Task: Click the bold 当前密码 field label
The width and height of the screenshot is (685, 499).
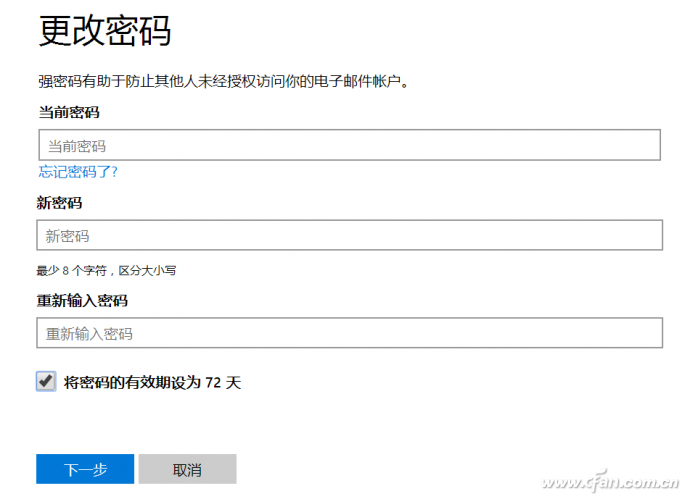Action: (69, 112)
